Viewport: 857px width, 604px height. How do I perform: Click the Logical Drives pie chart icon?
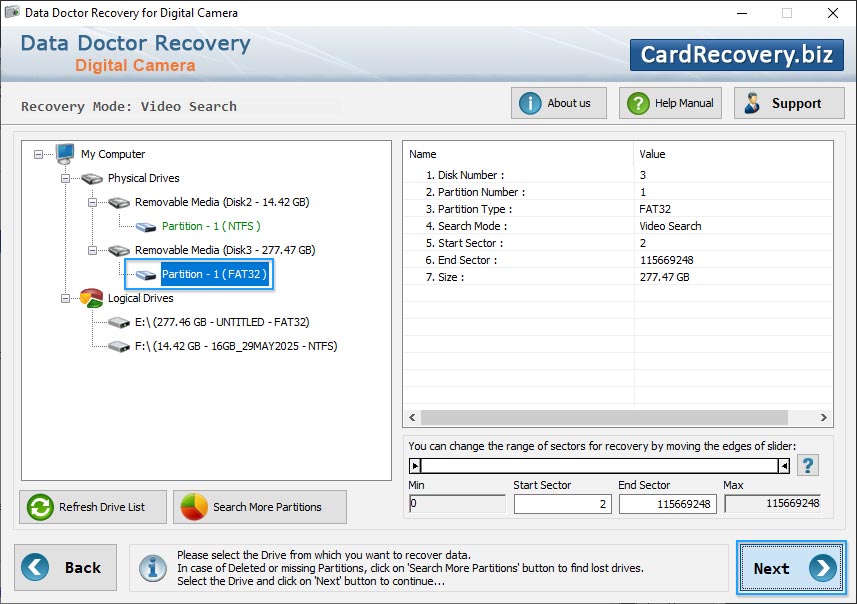(91, 298)
